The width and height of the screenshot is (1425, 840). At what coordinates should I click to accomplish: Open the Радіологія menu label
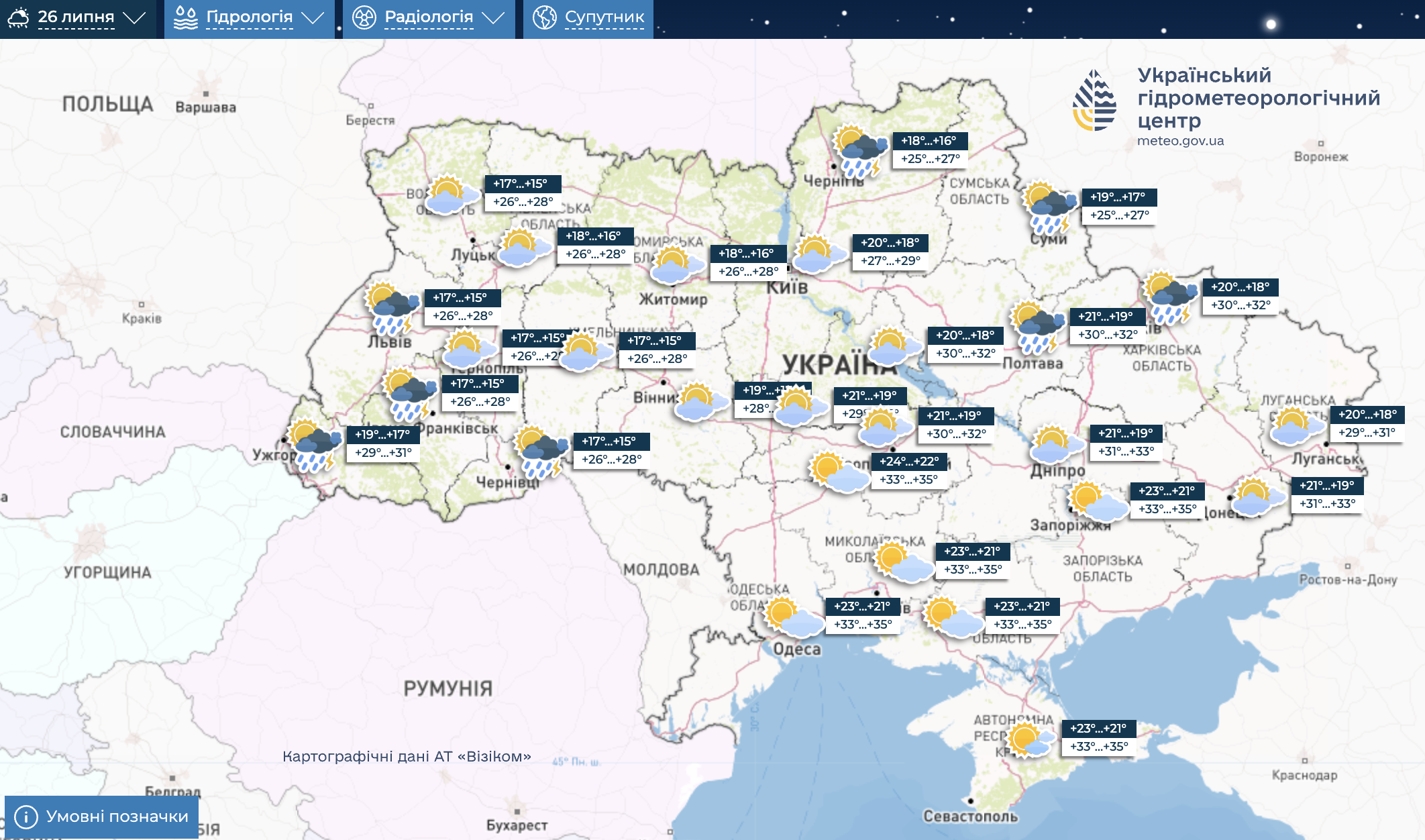[429, 17]
